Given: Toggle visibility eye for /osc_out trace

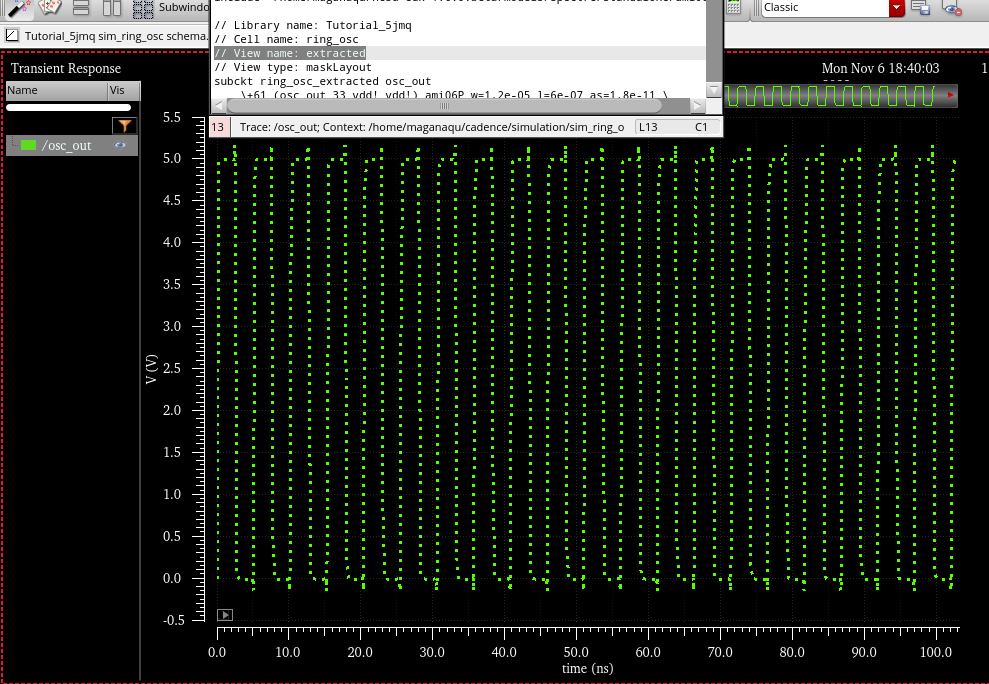Looking at the screenshot, I should click(121, 145).
